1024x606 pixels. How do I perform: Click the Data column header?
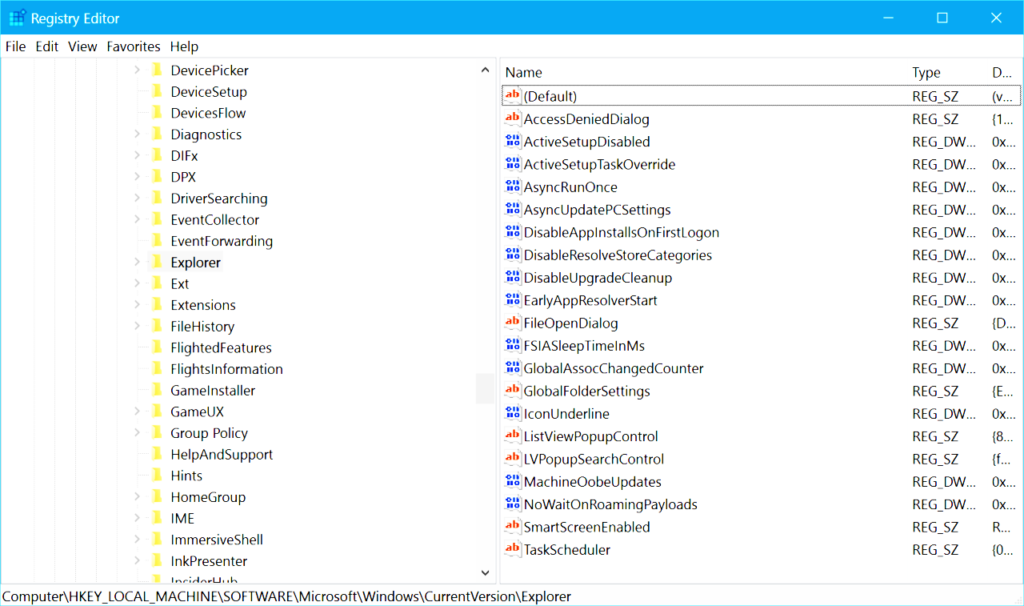tap(1004, 72)
